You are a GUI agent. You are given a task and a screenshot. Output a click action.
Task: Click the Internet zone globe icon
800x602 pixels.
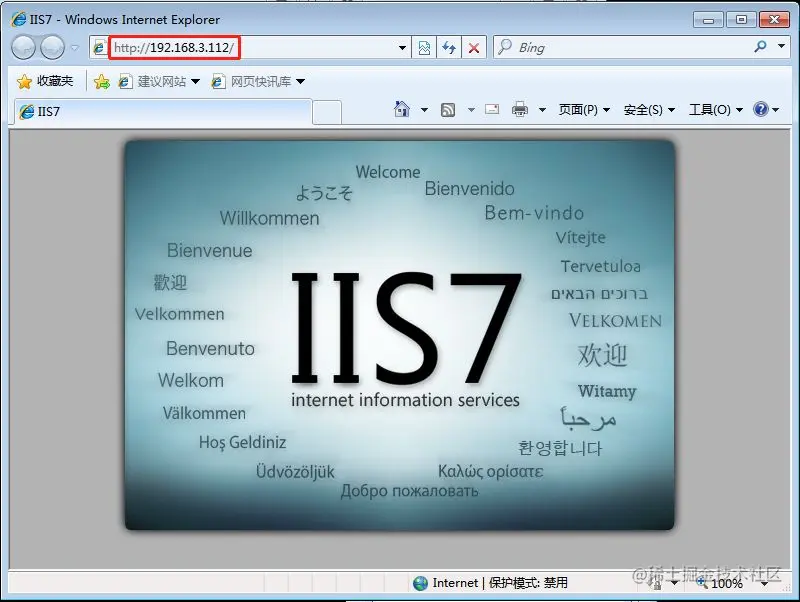pos(420,583)
